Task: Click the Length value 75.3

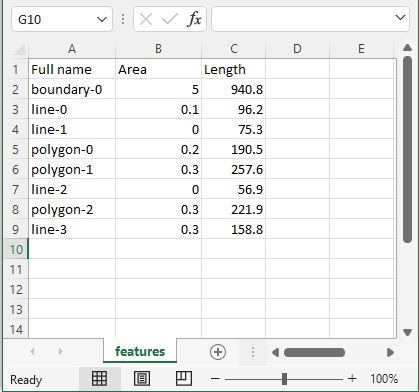Action: [234, 129]
